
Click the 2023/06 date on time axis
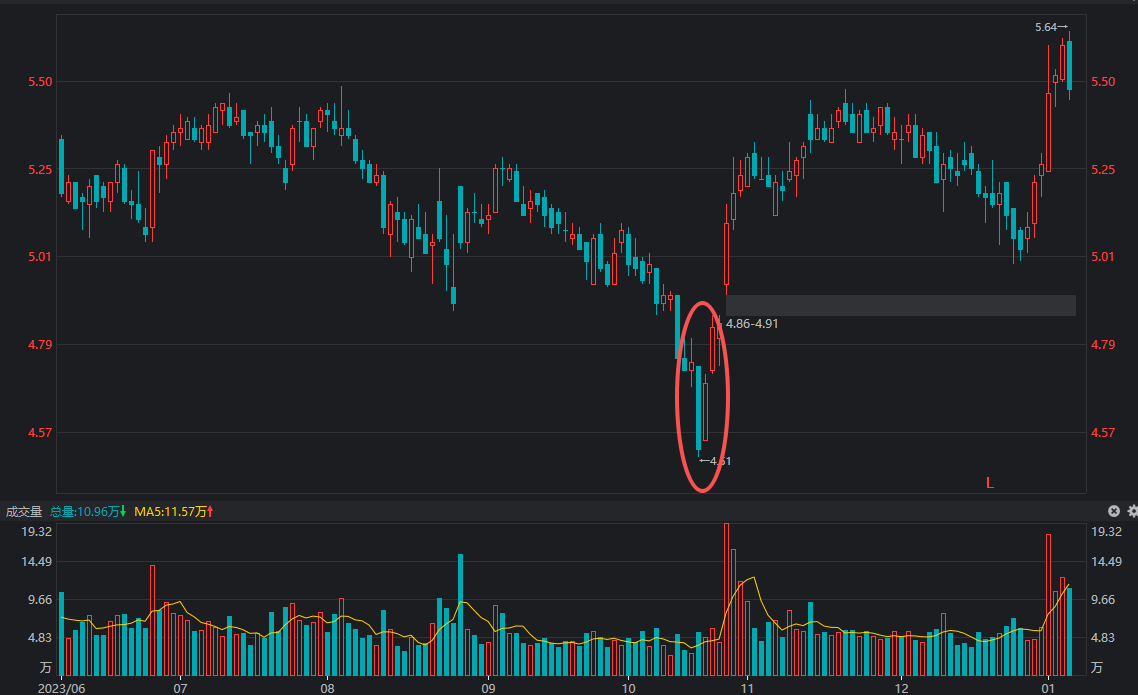pos(62,689)
